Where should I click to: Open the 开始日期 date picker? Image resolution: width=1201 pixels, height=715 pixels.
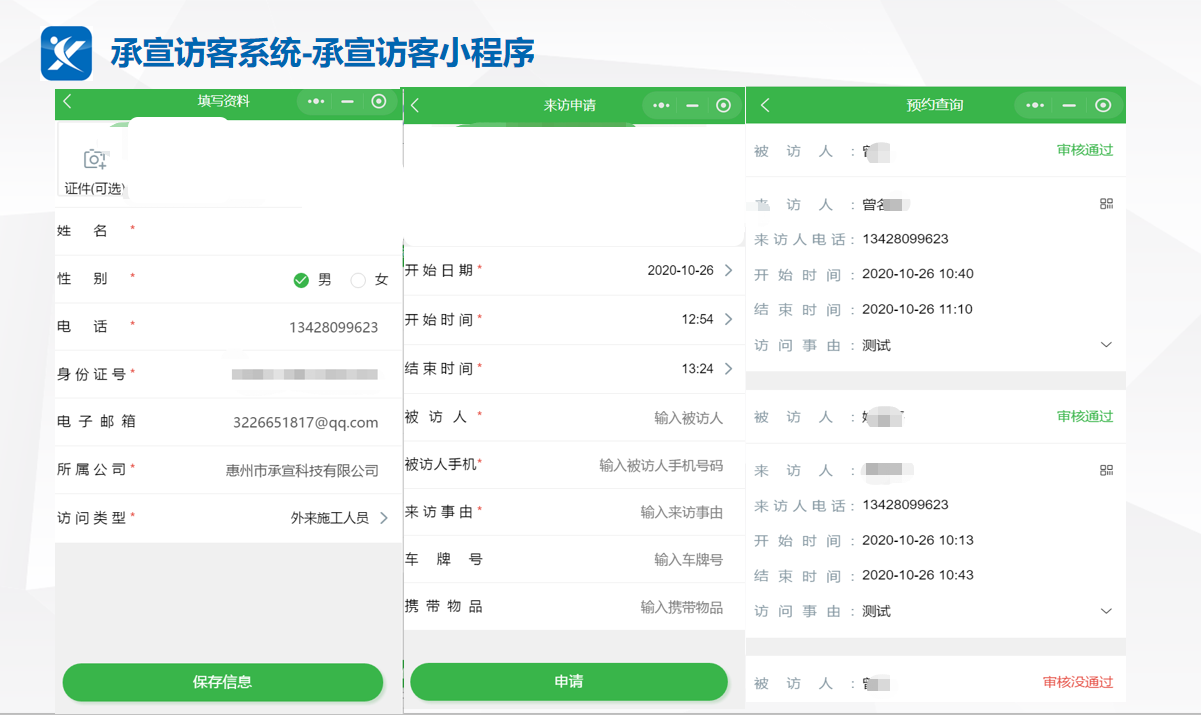tap(690, 271)
